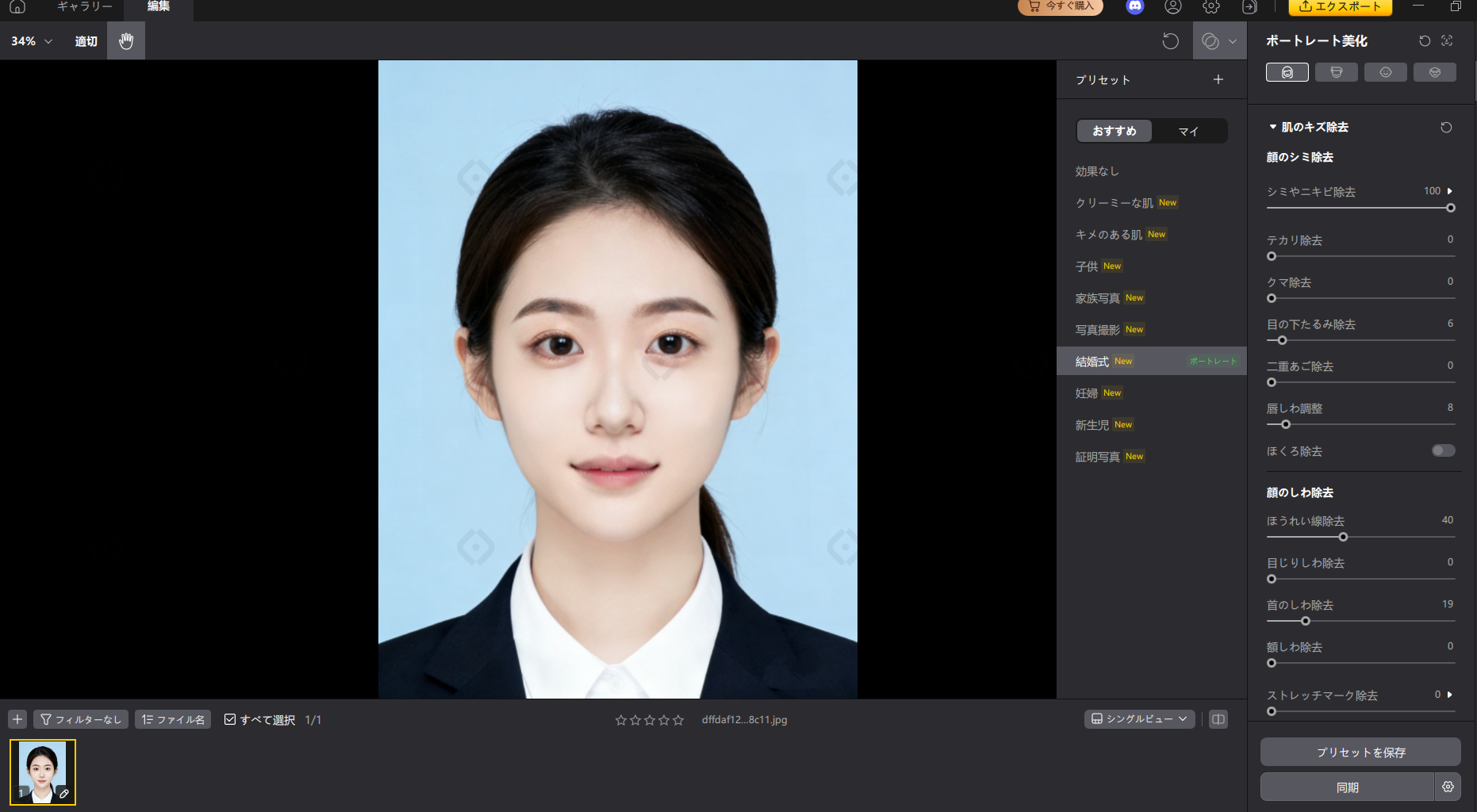Click the face detection icon in the panel
Image resolution: width=1477 pixels, height=812 pixels.
(1447, 40)
